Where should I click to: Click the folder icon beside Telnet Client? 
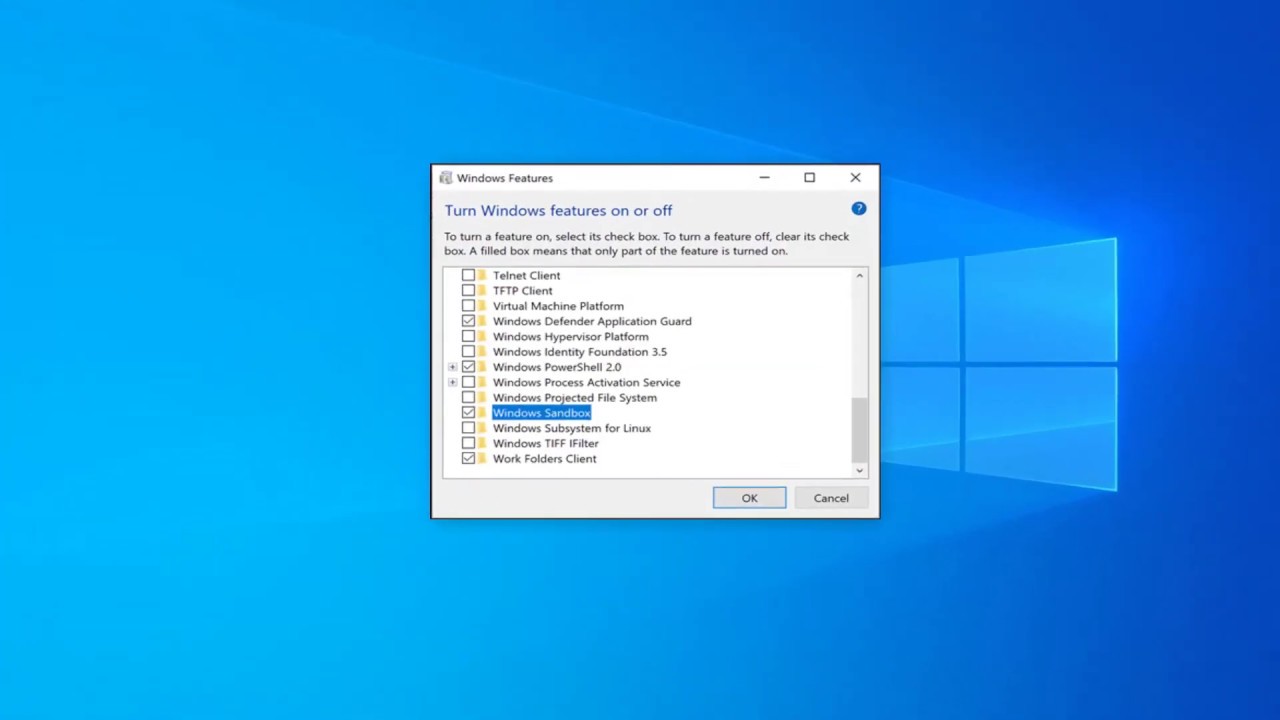coord(482,275)
